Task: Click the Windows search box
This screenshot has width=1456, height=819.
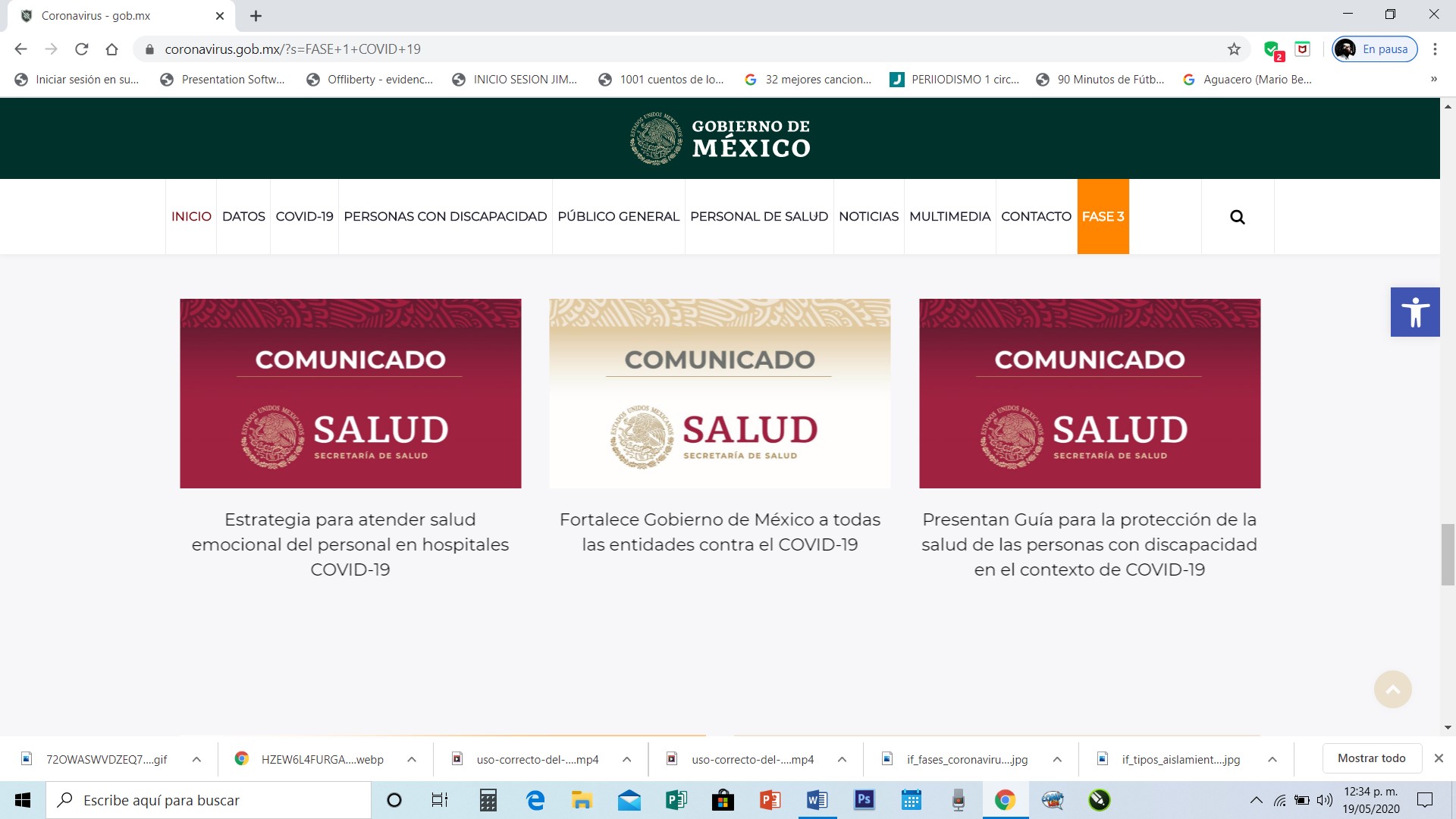Action: click(209, 800)
